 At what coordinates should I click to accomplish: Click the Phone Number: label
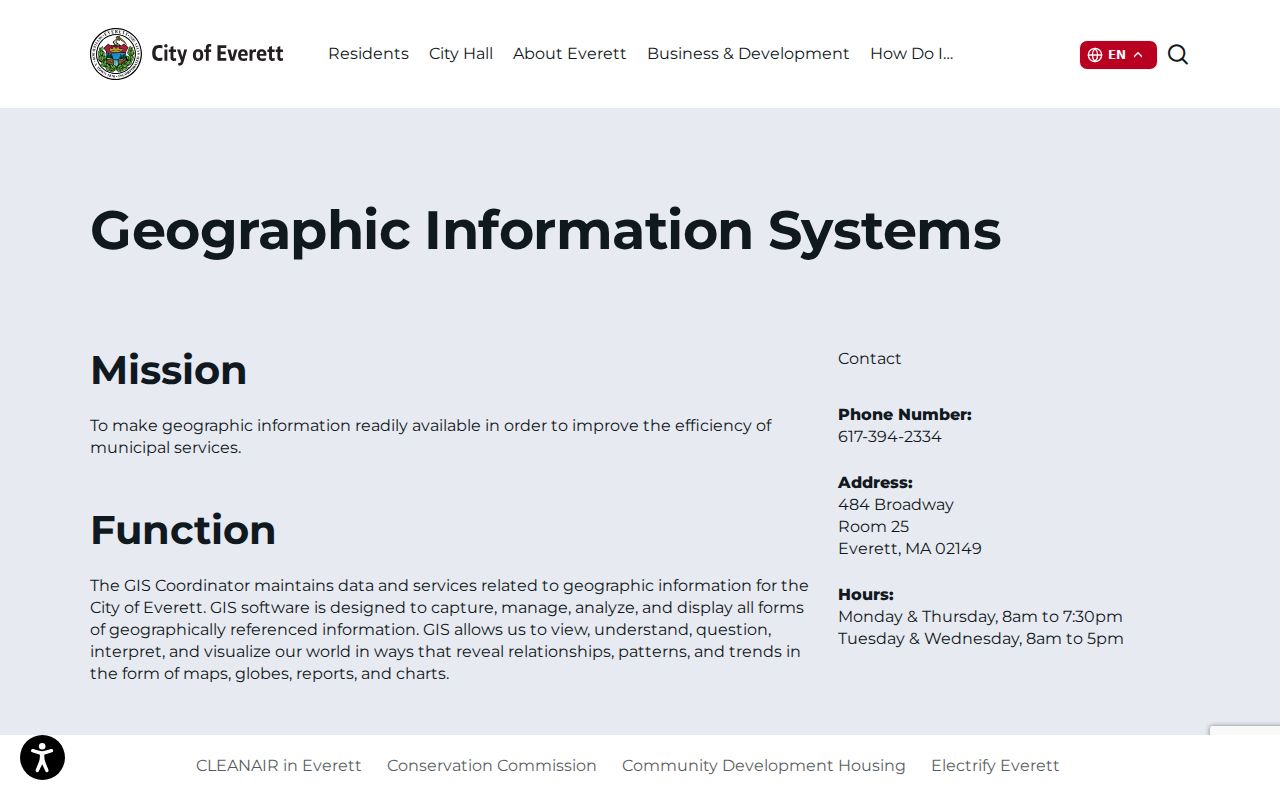(905, 415)
